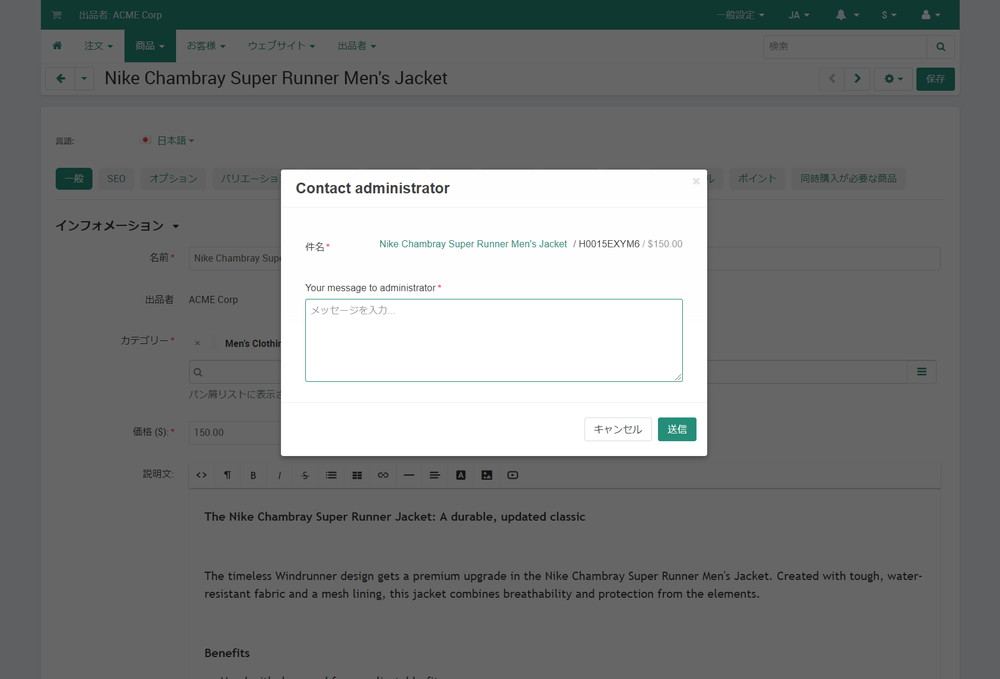Open the ウェブサイト dropdown menu
Image resolution: width=1000 pixels, height=679 pixels.
(x=281, y=46)
